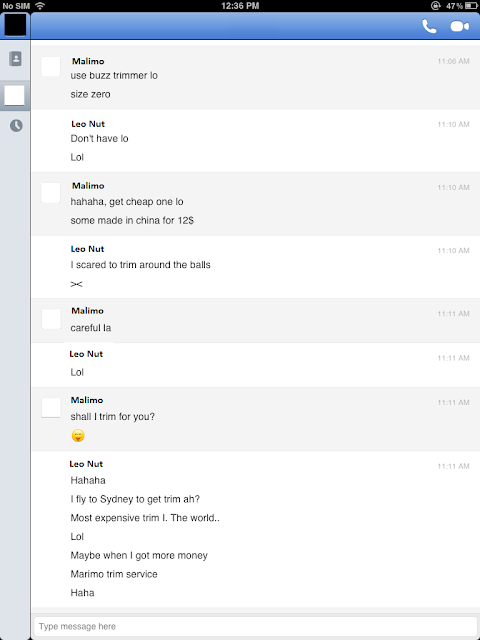Screen dimensions: 480x640
Task: Click the Type message here field
Action: (x=256, y=626)
